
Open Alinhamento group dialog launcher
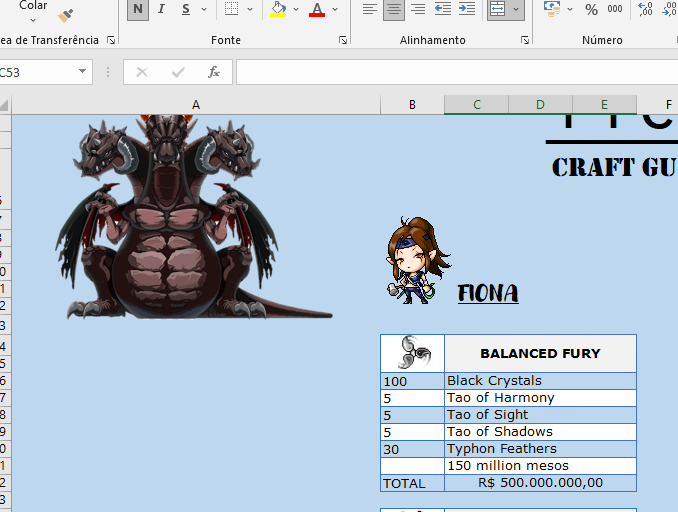coord(525,40)
